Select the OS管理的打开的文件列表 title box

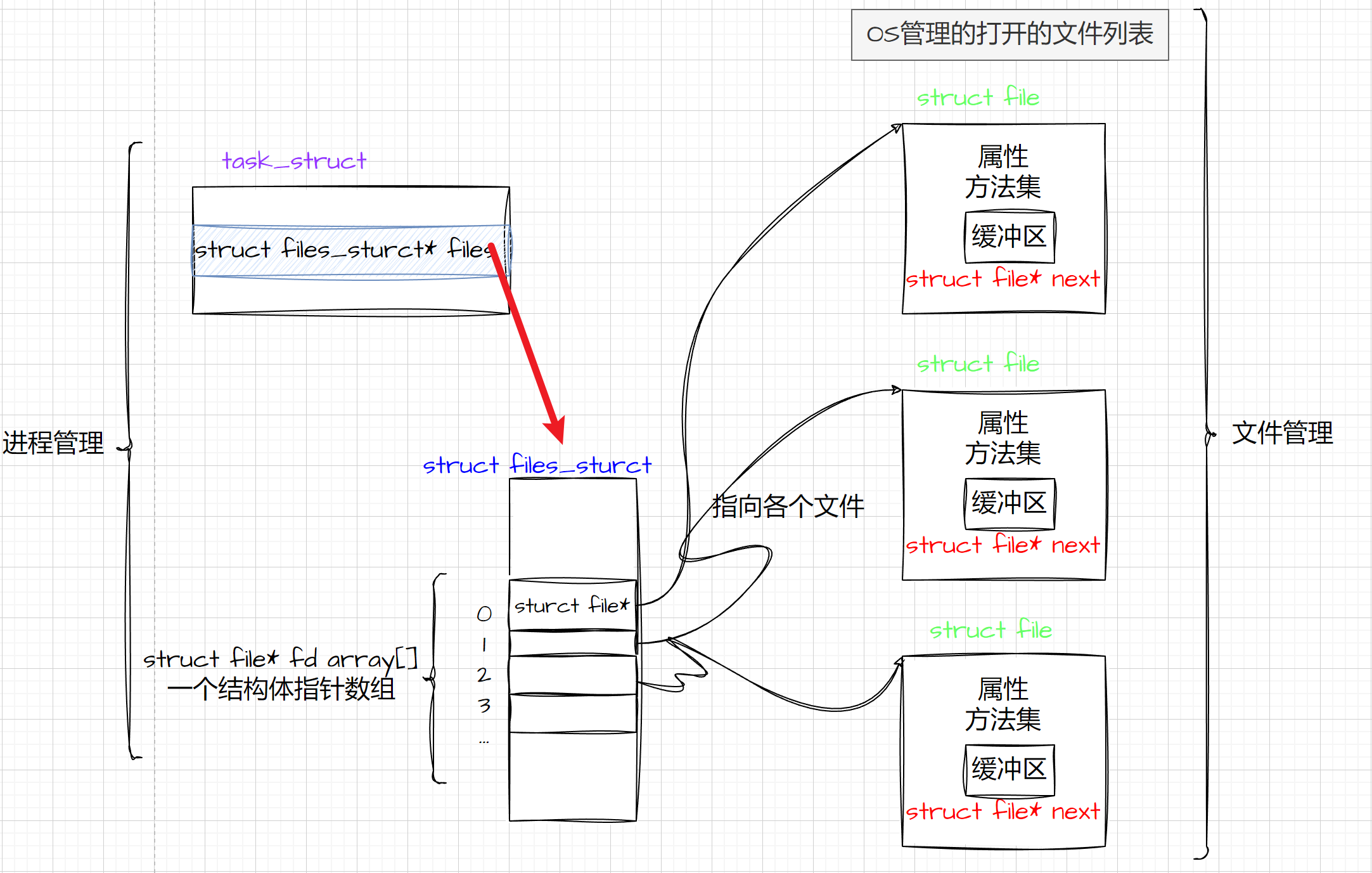1010,35
